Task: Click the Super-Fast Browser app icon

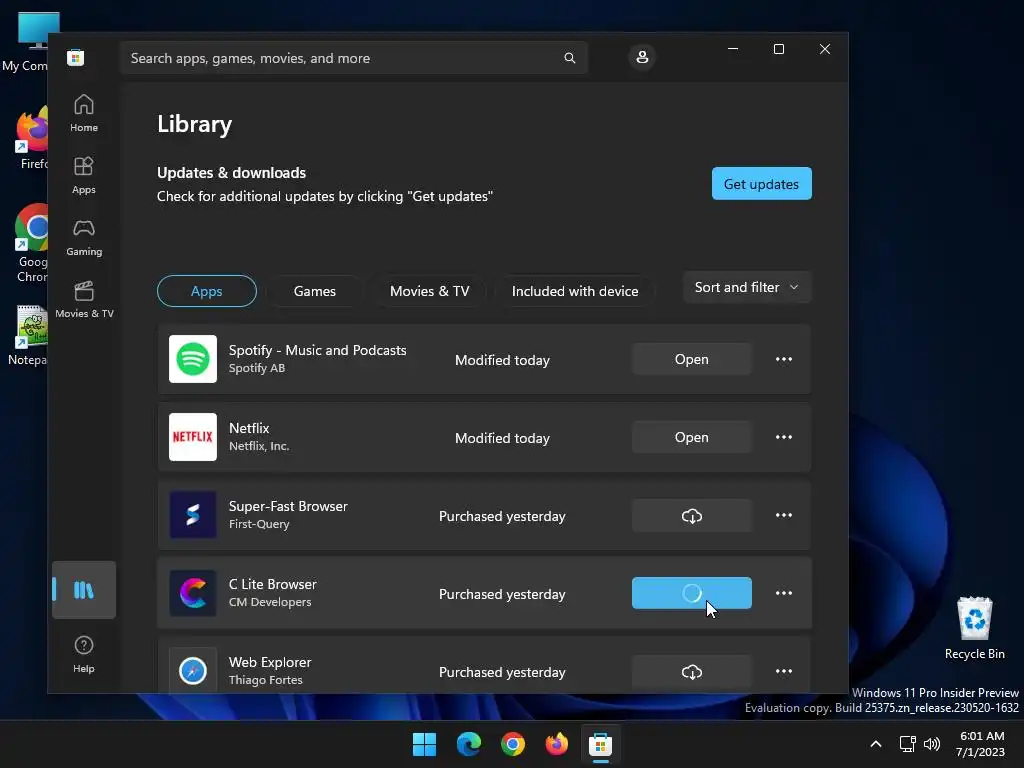Action: click(x=193, y=515)
